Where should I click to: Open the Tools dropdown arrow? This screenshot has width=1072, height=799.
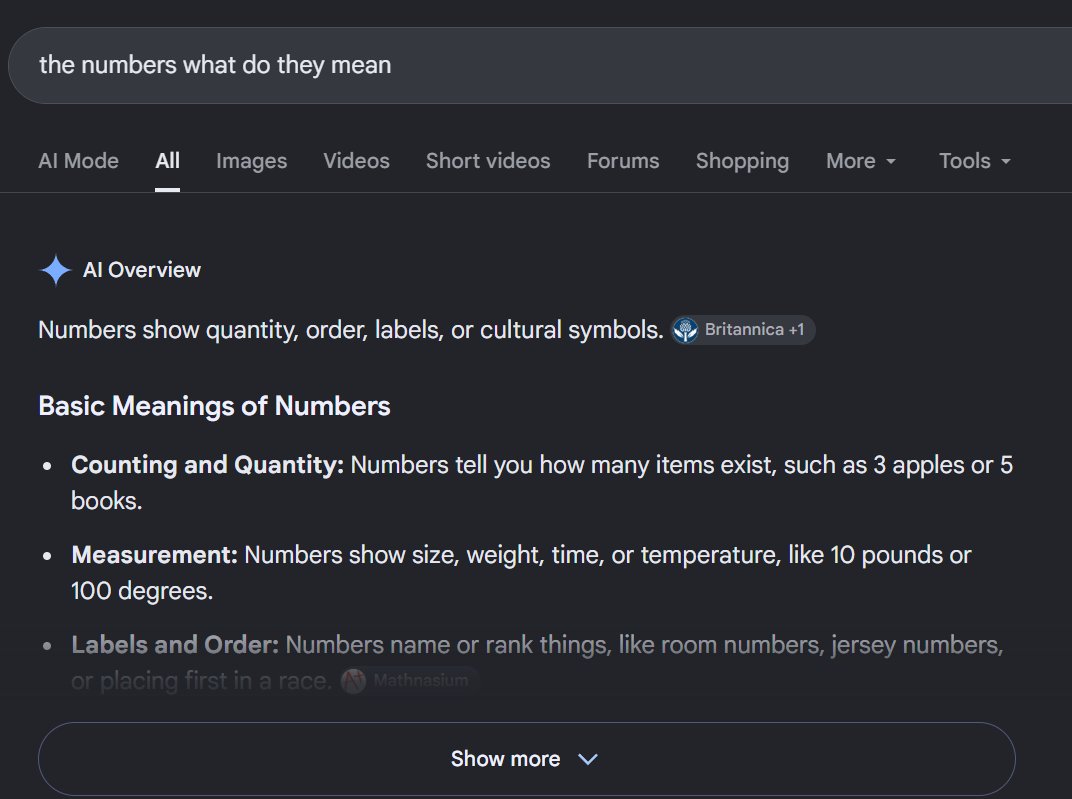click(x=1006, y=161)
